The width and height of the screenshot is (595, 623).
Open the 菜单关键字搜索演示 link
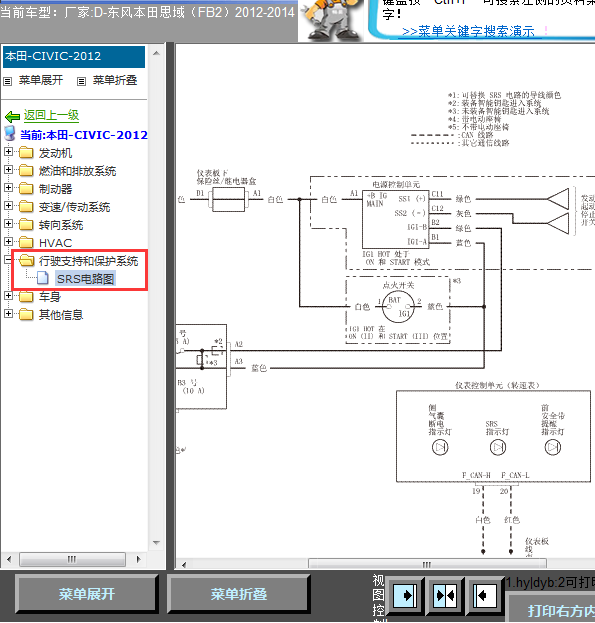tap(468, 31)
